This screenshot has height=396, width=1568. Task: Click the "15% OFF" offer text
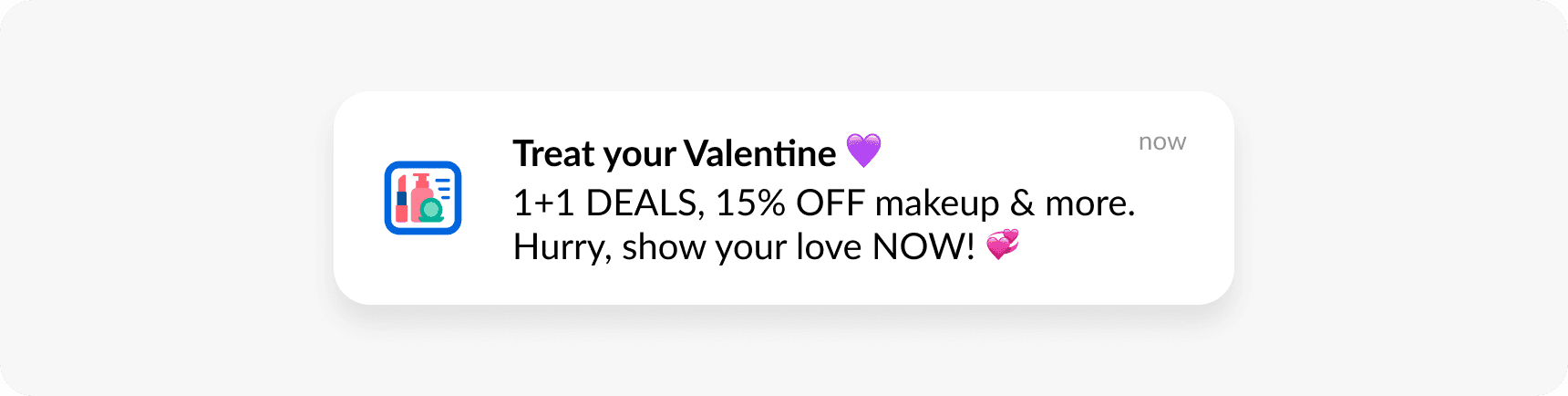click(x=789, y=203)
